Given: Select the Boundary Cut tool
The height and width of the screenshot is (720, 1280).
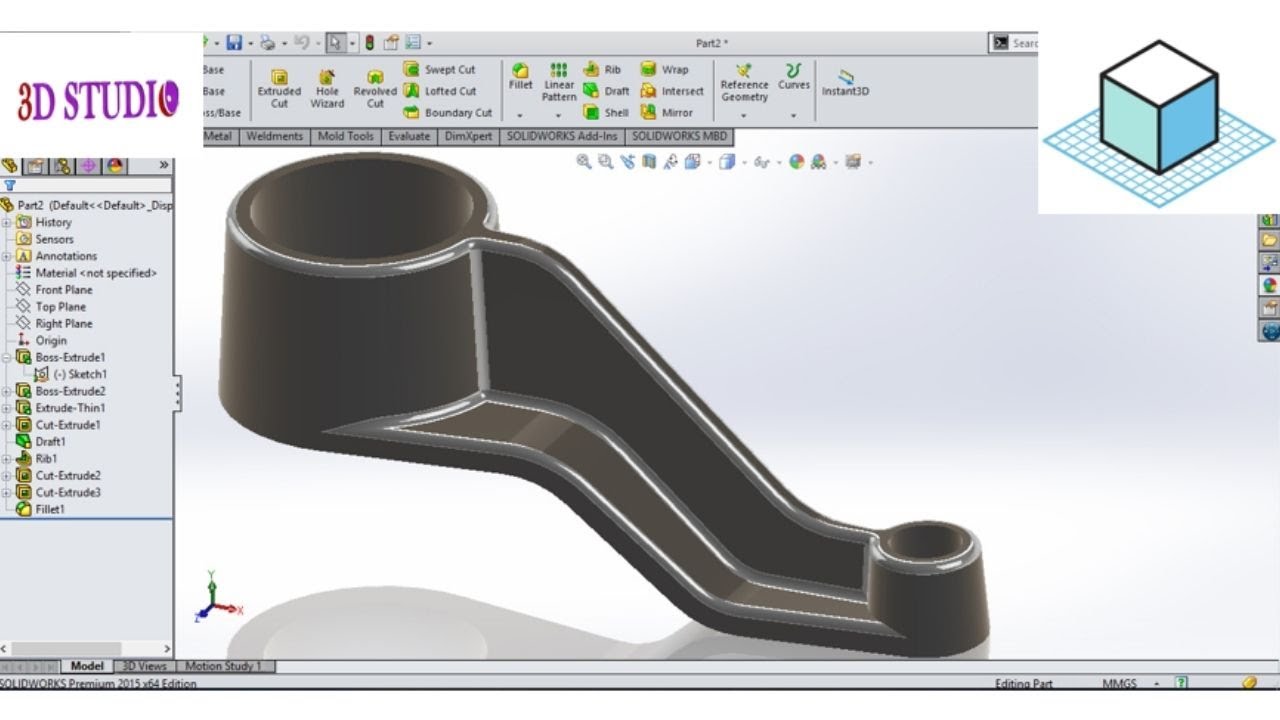Looking at the screenshot, I should [447, 112].
